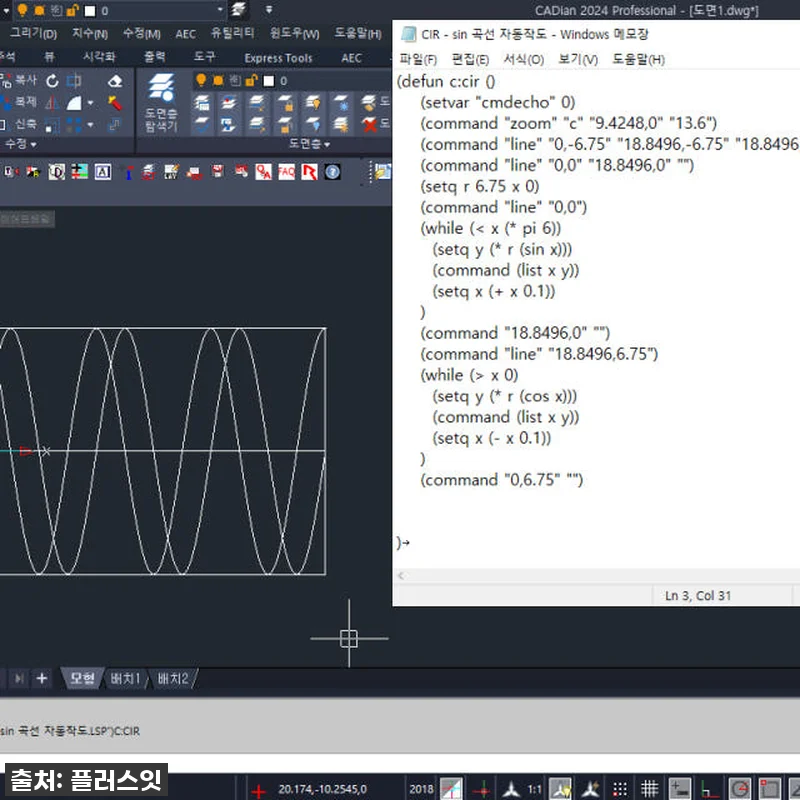The height and width of the screenshot is (800, 800).
Task: Switch to the 배치1 layout tab
Action: 125,679
